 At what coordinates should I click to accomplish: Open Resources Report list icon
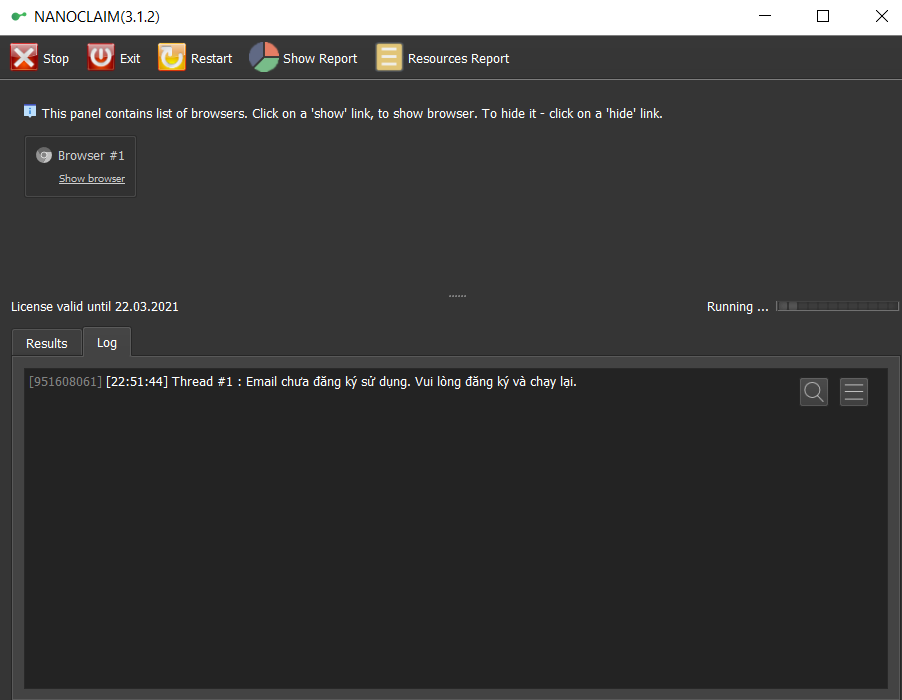[x=389, y=58]
